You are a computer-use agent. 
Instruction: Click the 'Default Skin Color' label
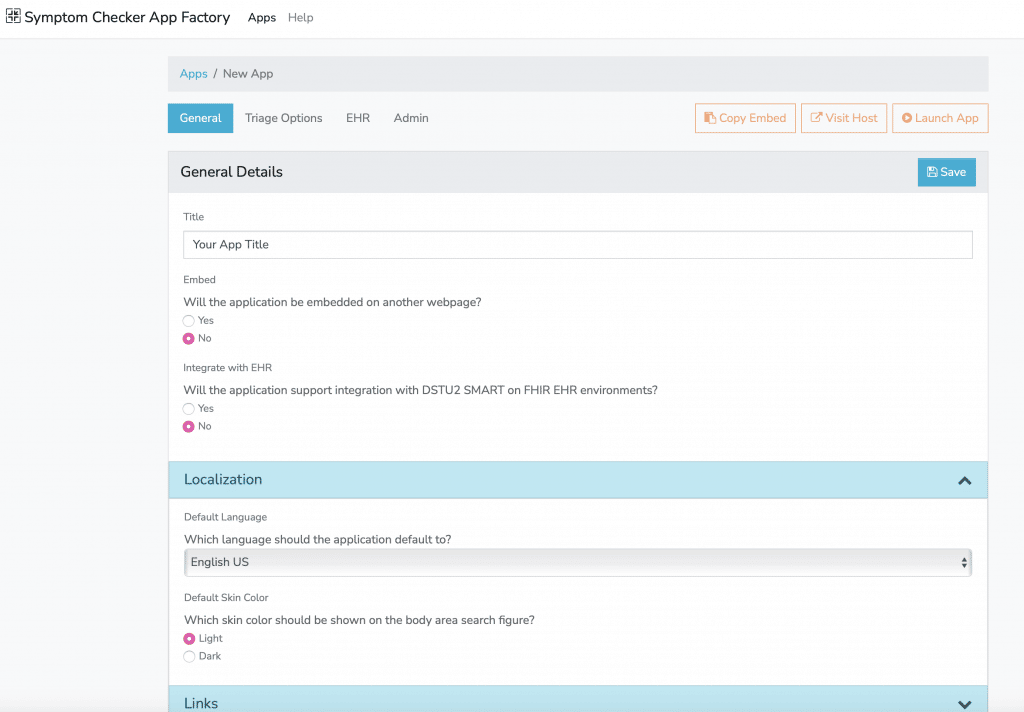(226, 598)
